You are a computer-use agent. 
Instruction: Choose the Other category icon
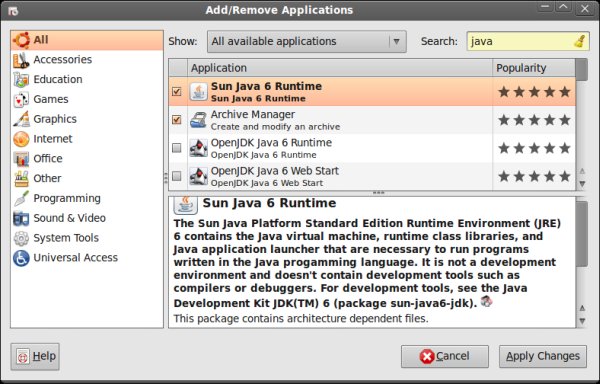click(x=21, y=179)
